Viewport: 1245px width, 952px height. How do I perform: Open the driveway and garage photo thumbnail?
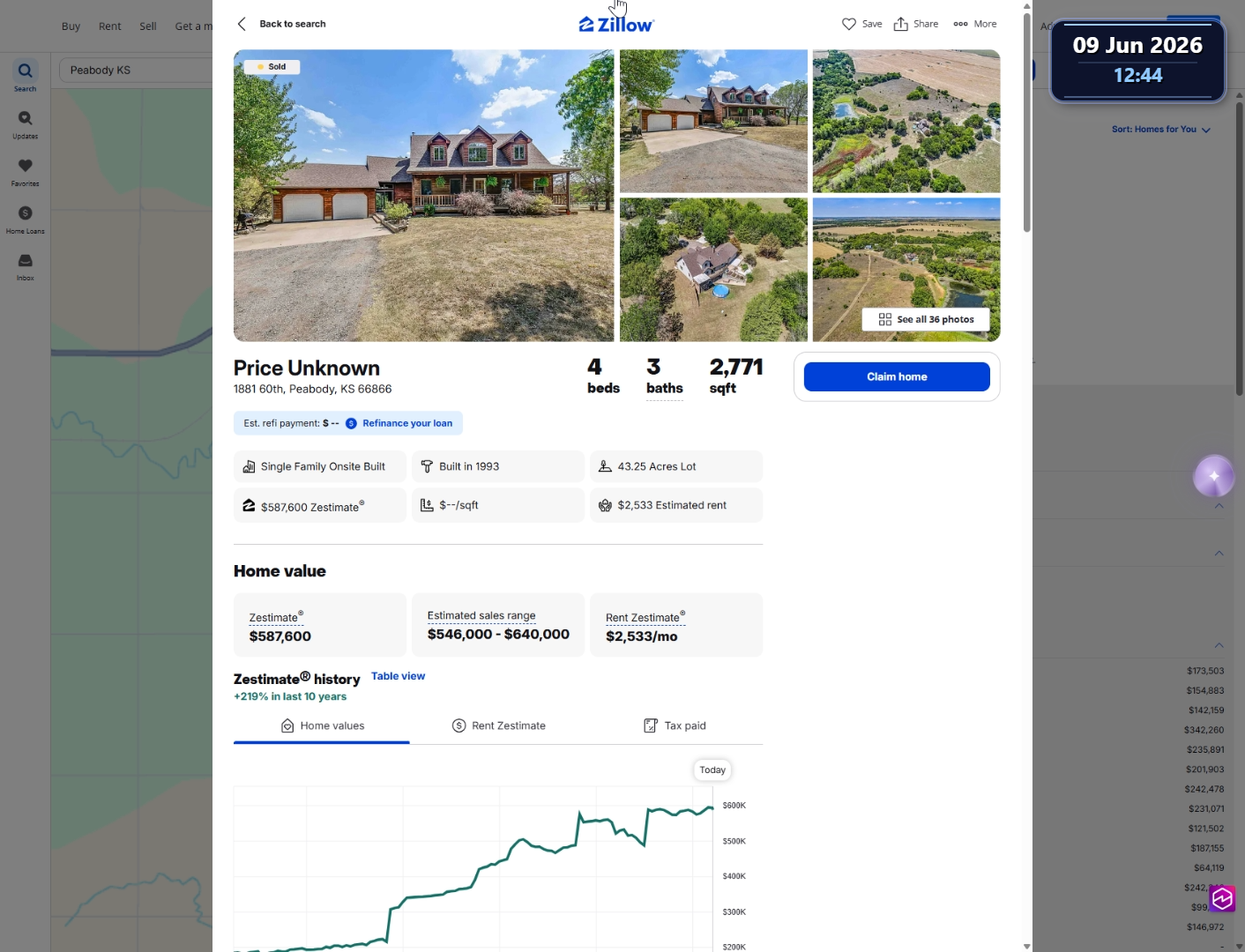[x=713, y=121]
